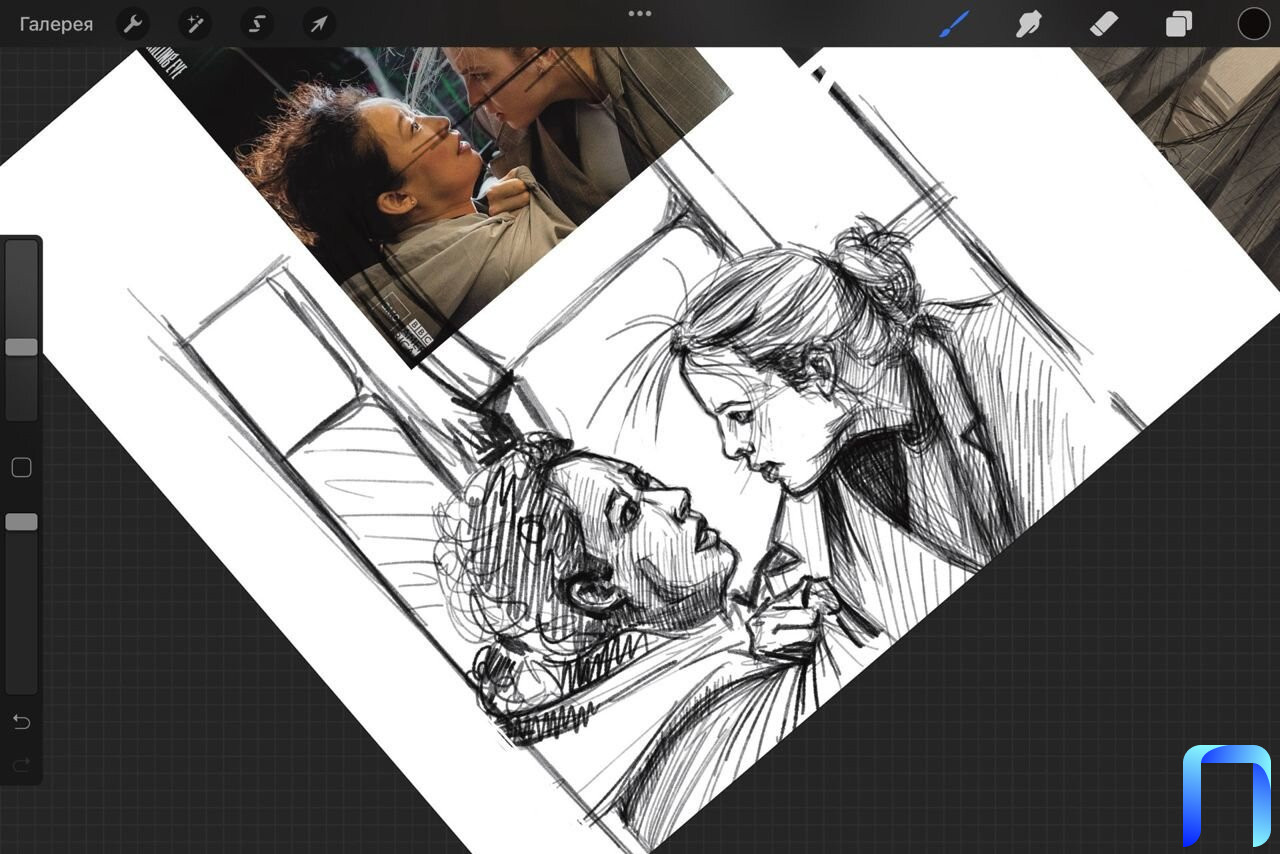Image resolution: width=1280 pixels, height=854 pixels.
Task: Undo the last stroke with the arrow
Action: click(x=21, y=722)
